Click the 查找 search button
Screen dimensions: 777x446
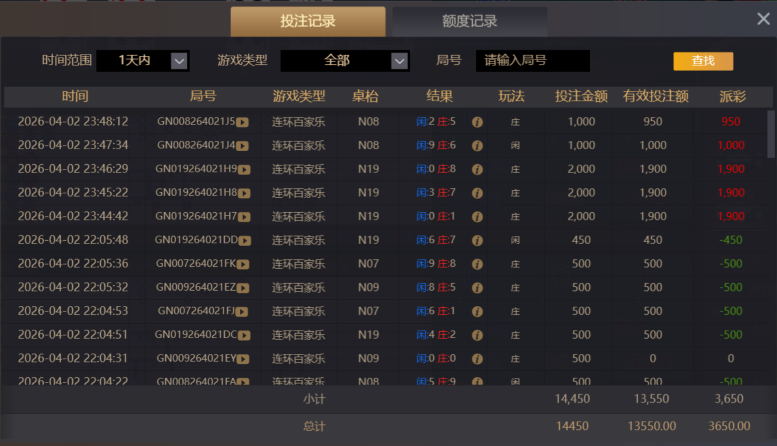pos(703,61)
